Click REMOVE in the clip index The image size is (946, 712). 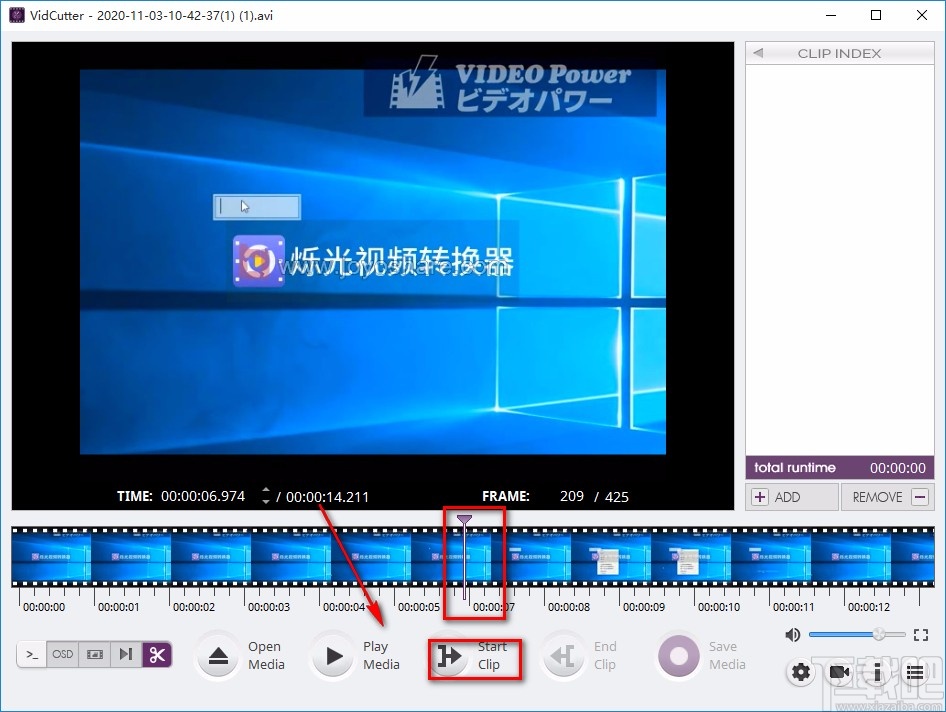pos(888,497)
